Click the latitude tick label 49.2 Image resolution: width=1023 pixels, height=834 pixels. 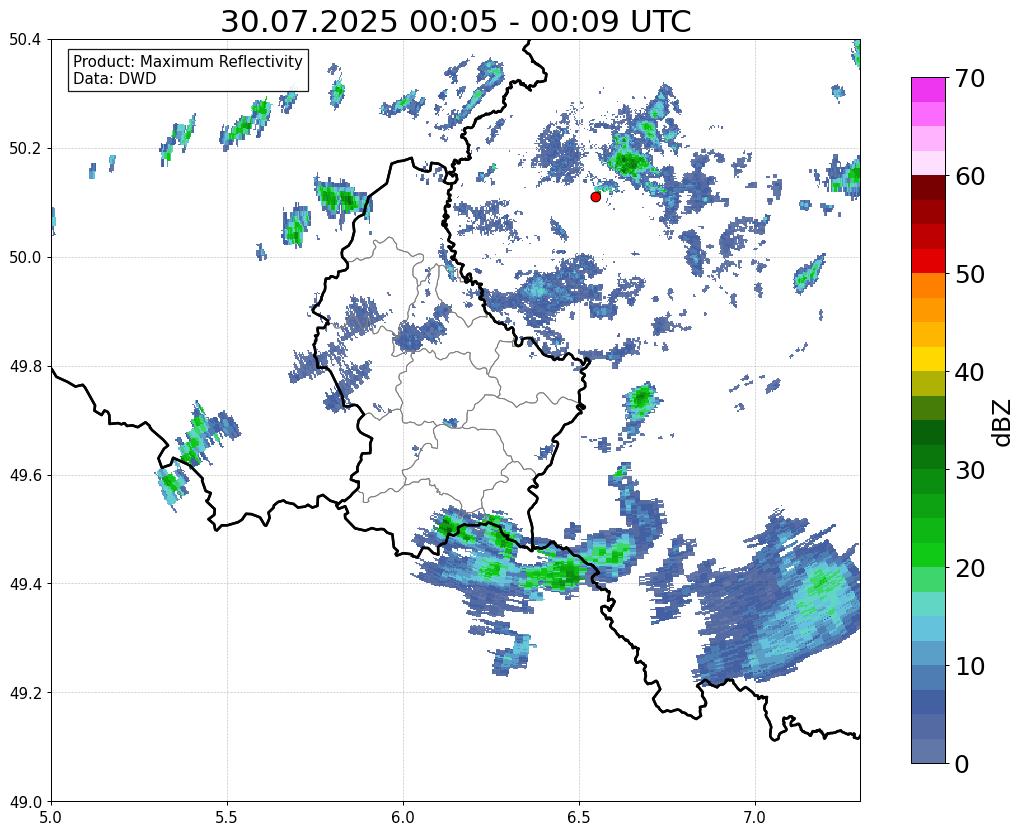point(25,692)
